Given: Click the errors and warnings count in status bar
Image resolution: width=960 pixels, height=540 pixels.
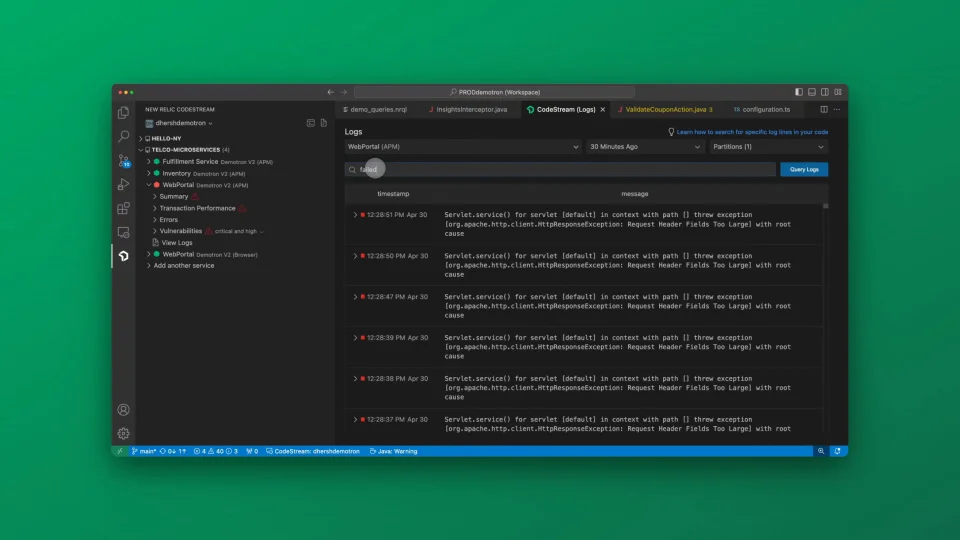Looking at the screenshot, I should coord(216,451).
